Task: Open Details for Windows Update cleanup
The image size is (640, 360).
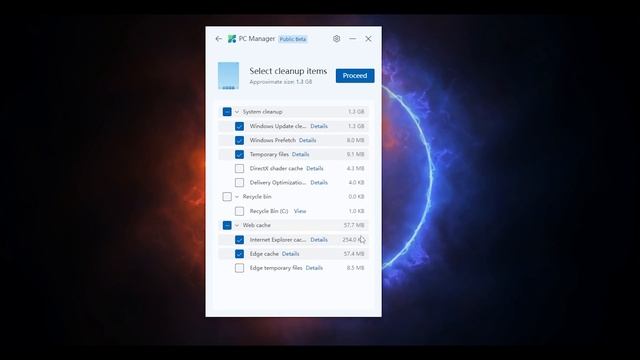Action: click(x=319, y=126)
